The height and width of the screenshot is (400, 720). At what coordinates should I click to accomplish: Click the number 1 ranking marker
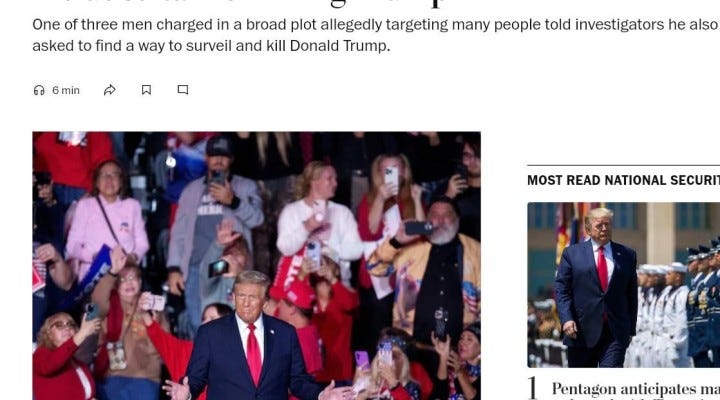[x=532, y=388]
